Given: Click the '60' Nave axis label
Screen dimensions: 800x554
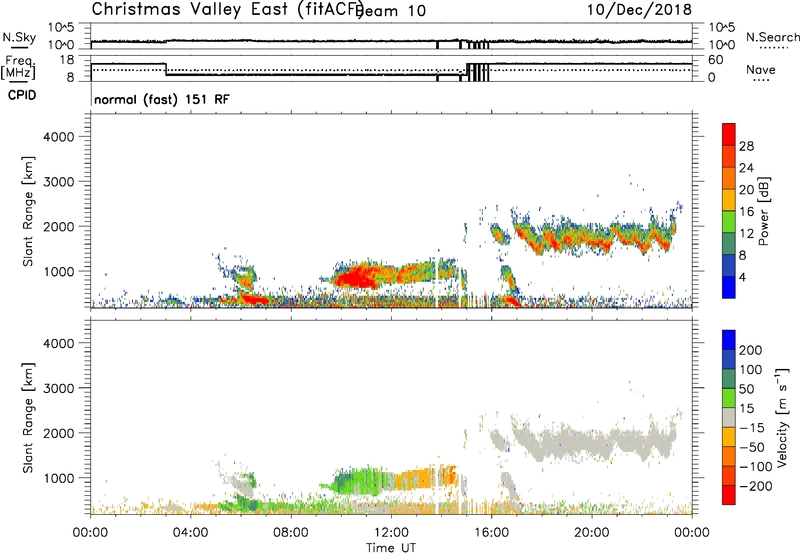Looking at the screenshot, I should point(716,60).
